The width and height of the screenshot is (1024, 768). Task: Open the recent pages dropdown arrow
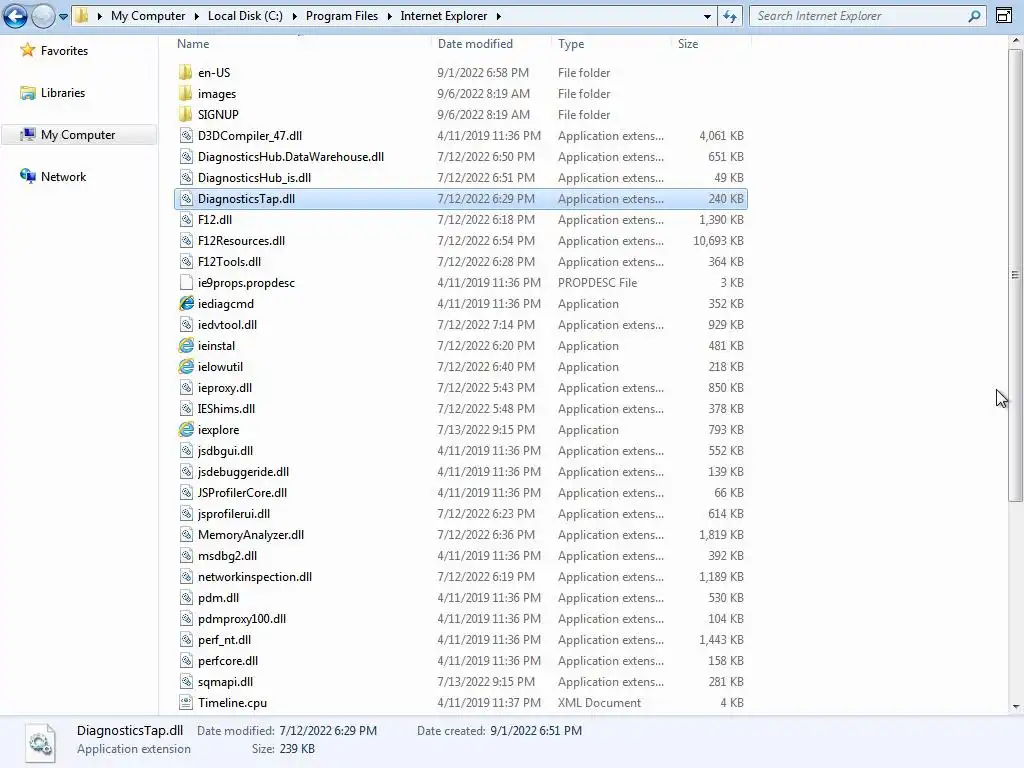tap(63, 16)
